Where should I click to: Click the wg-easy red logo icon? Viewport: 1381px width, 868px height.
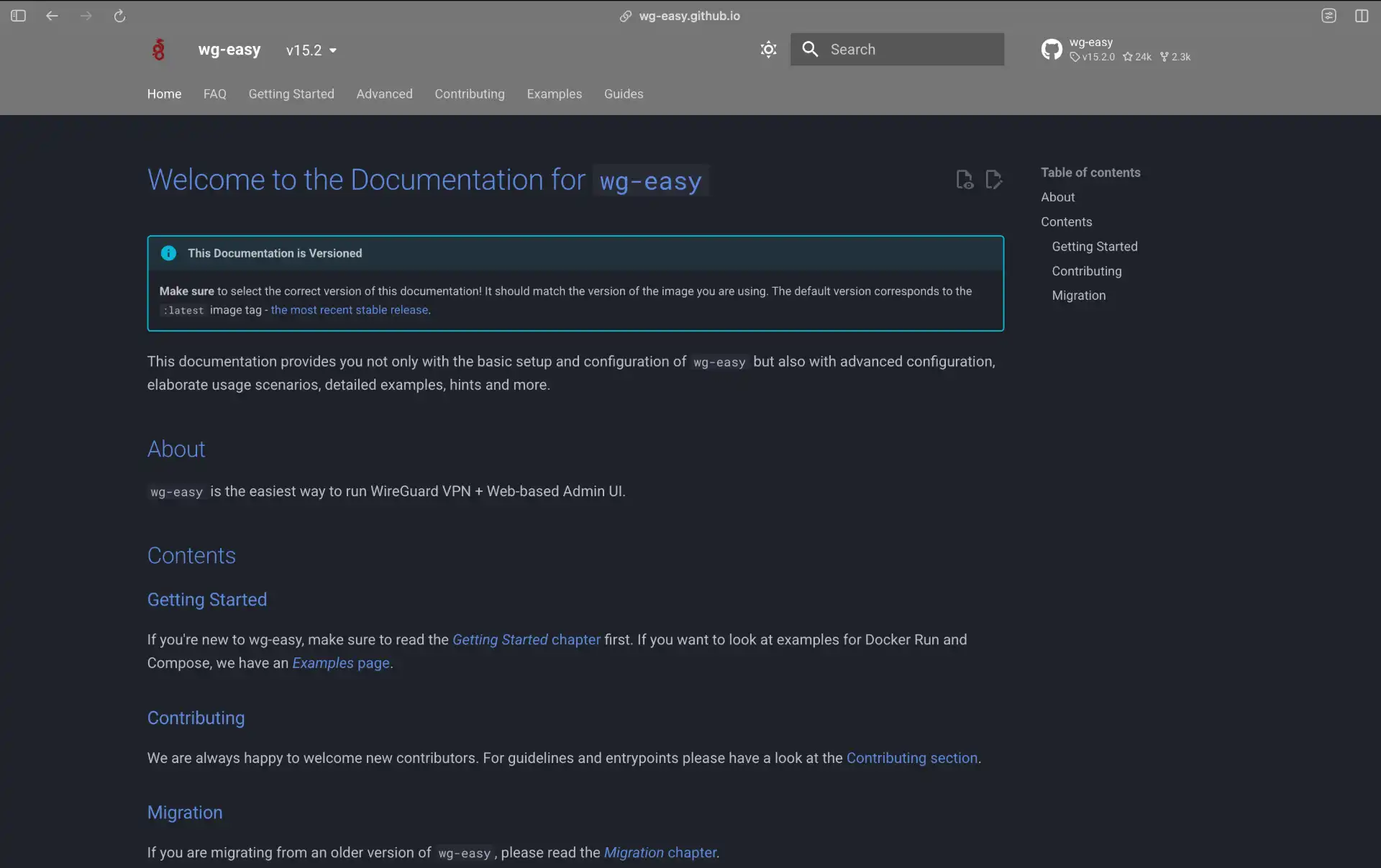[x=159, y=50]
